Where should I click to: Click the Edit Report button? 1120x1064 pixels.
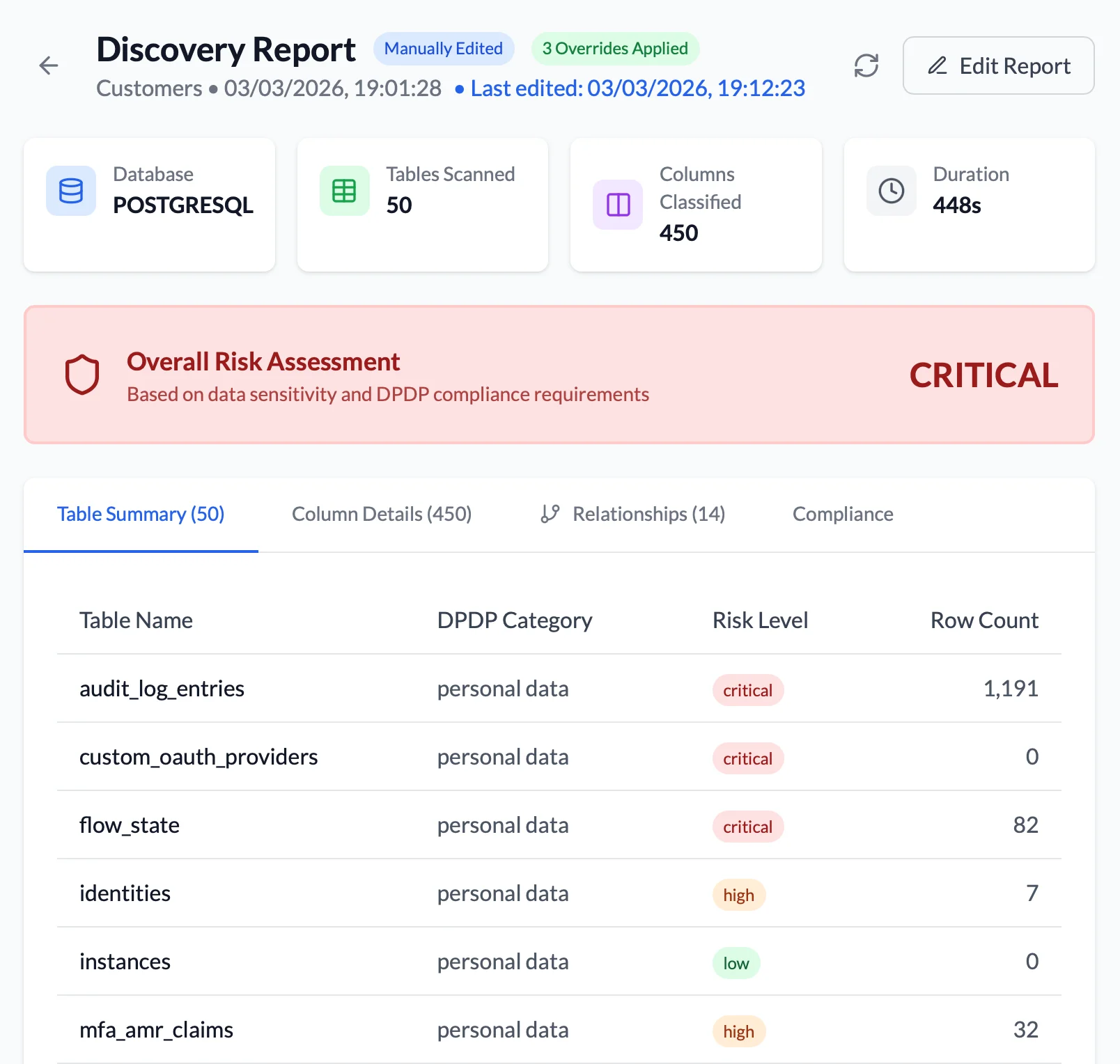[x=997, y=65]
